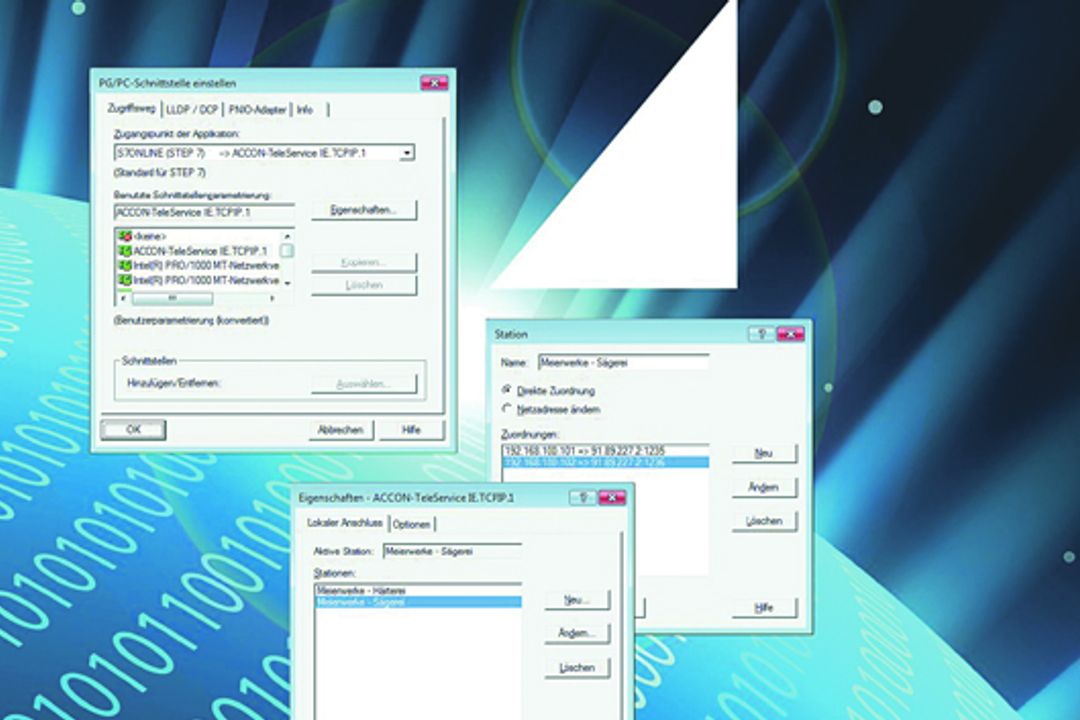The image size is (1080, 720).
Task: Click Löschen in the Station dialog
Action: point(764,521)
